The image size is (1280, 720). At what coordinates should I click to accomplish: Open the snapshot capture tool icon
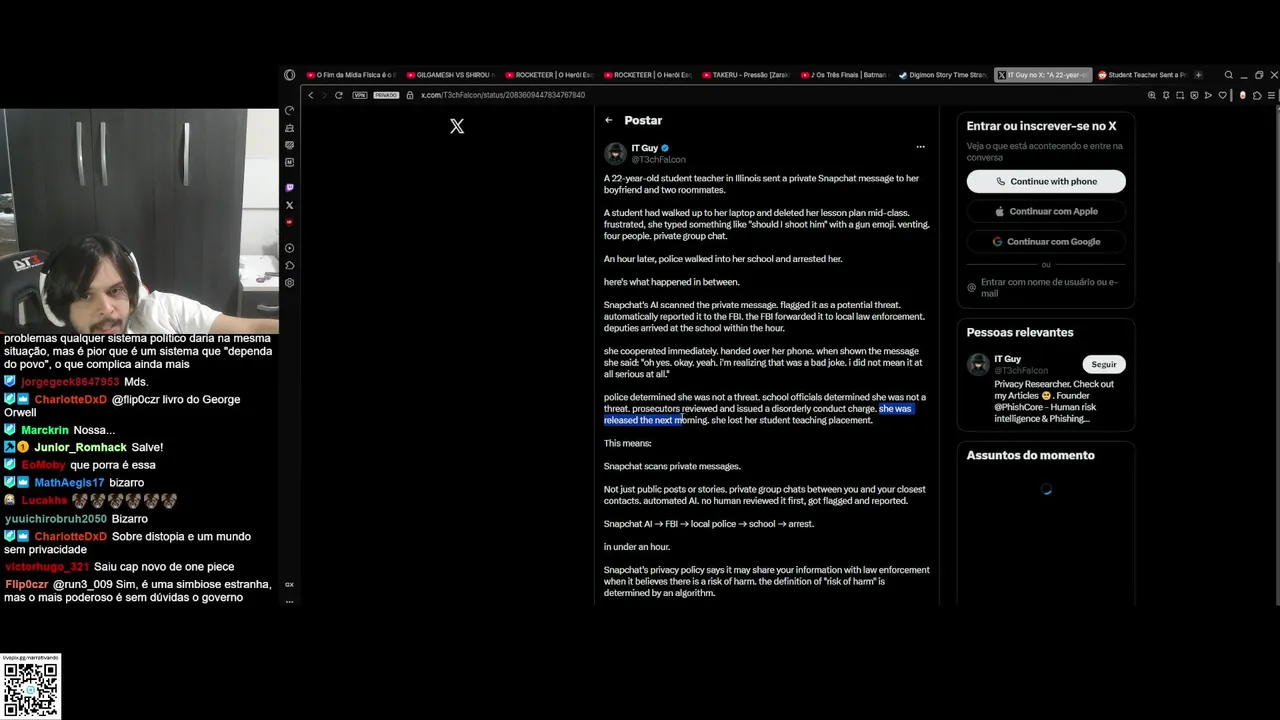pos(1180,95)
